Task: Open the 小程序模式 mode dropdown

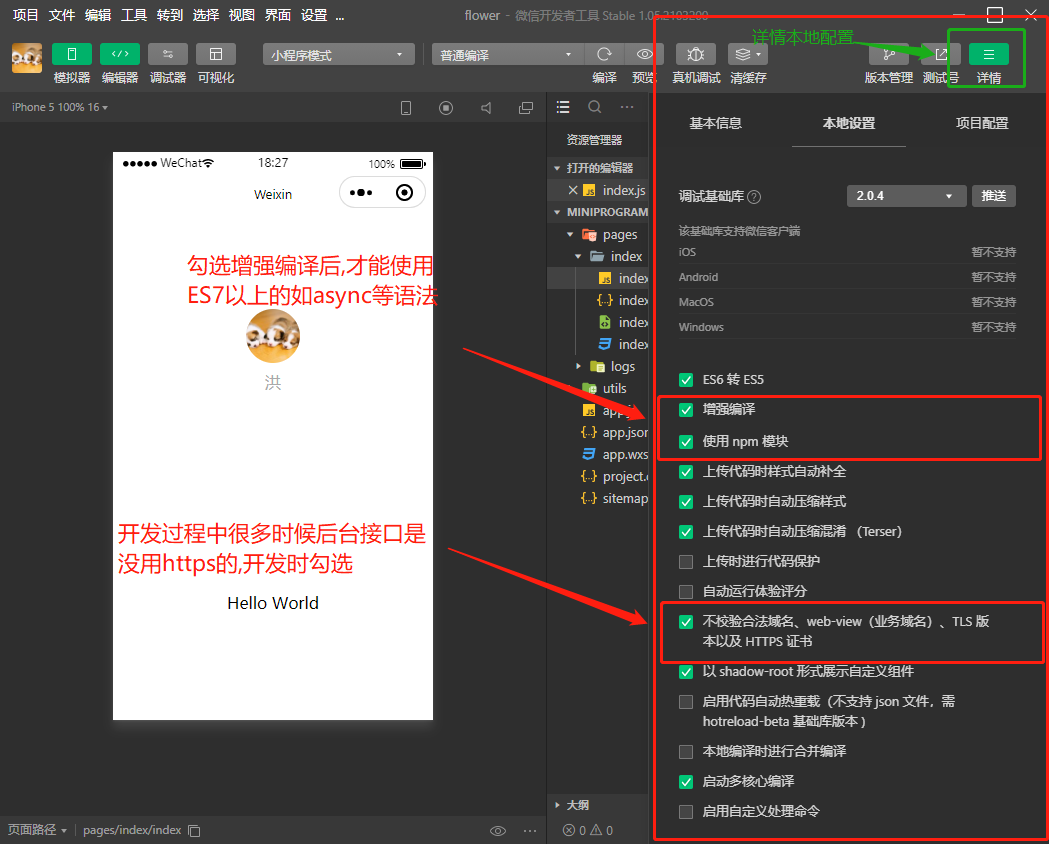Action: (340, 55)
